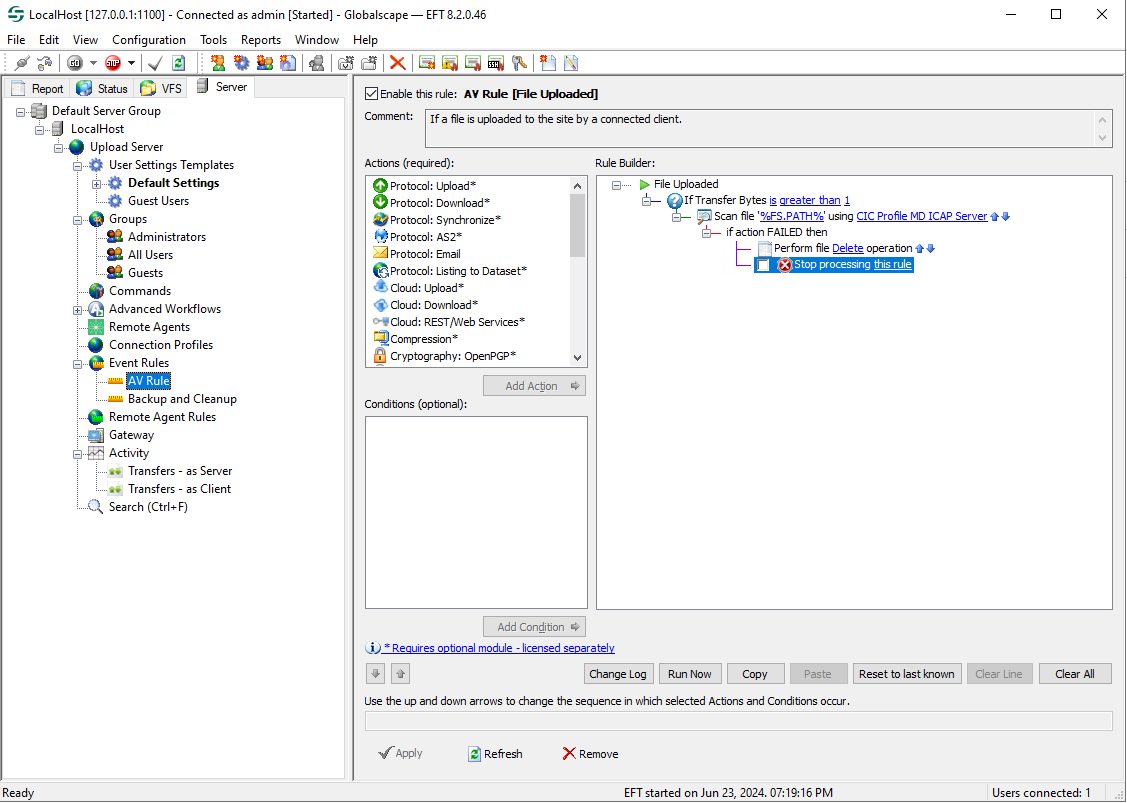
Task: Toggle checkbox on Stop processing row
Action: [763, 265]
